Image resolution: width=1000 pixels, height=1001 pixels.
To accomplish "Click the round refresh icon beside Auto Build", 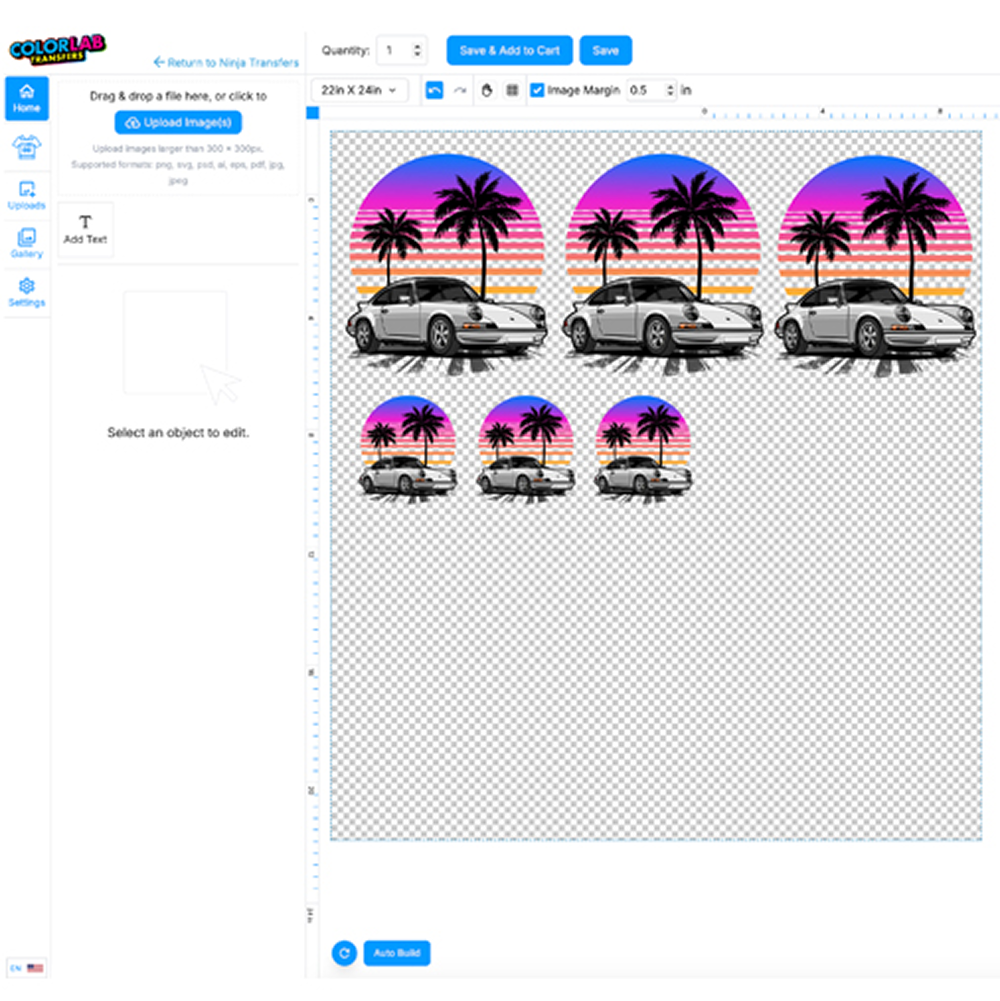I will tap(344, 953).
